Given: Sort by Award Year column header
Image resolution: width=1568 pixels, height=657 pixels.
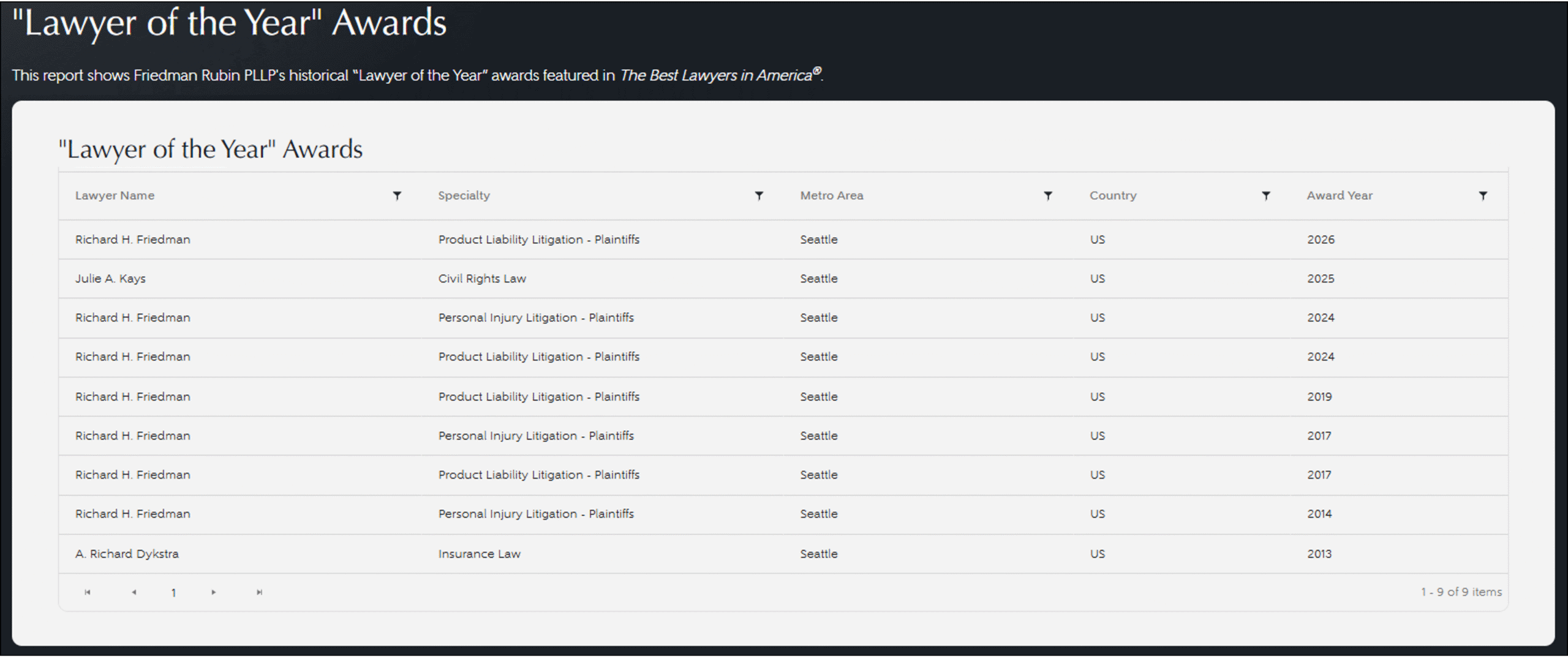Looking at the screenshot, I should pos(1340,196).
